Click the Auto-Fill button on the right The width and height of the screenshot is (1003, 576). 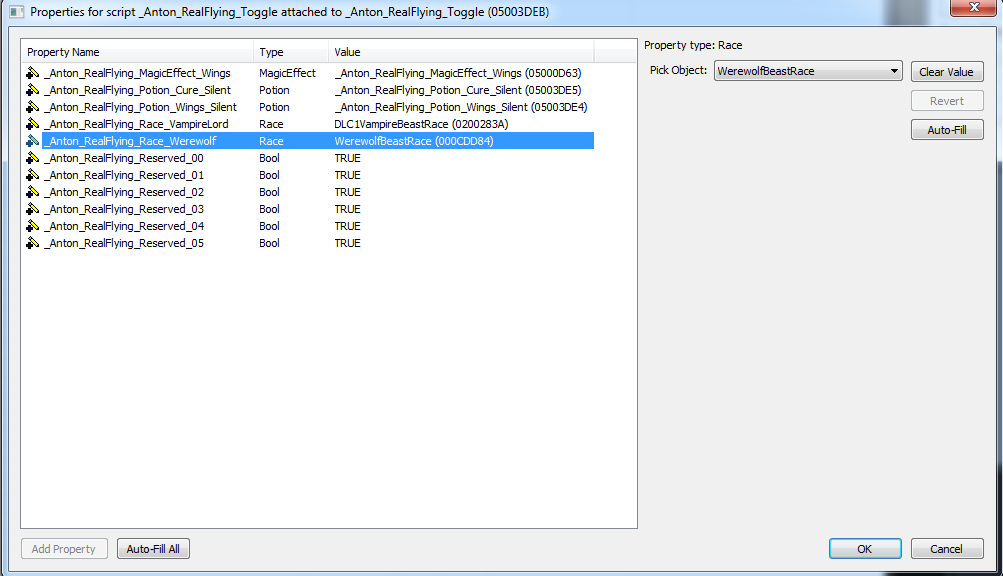[947, 130]
